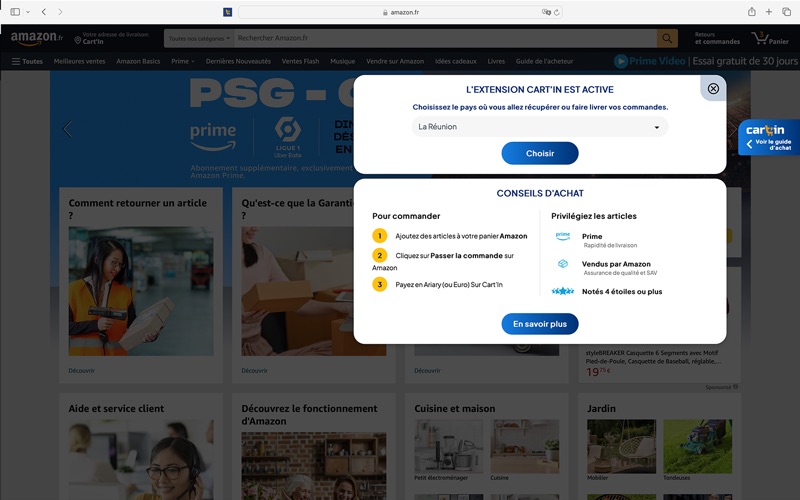The image size is (800, 500).
Task: Click delivery address location pin icon
Action: tap(78, 40)
